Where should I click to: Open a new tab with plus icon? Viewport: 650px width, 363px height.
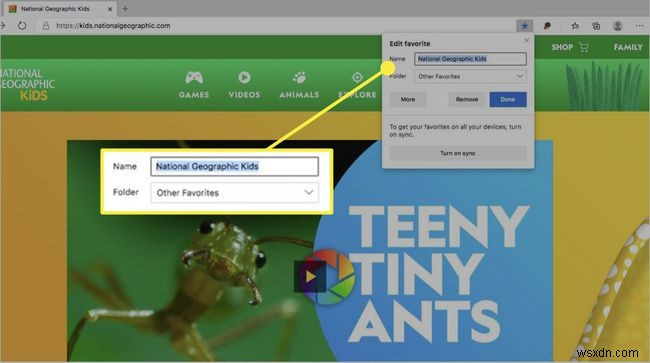pyautogui.click(x=125, y=8)
